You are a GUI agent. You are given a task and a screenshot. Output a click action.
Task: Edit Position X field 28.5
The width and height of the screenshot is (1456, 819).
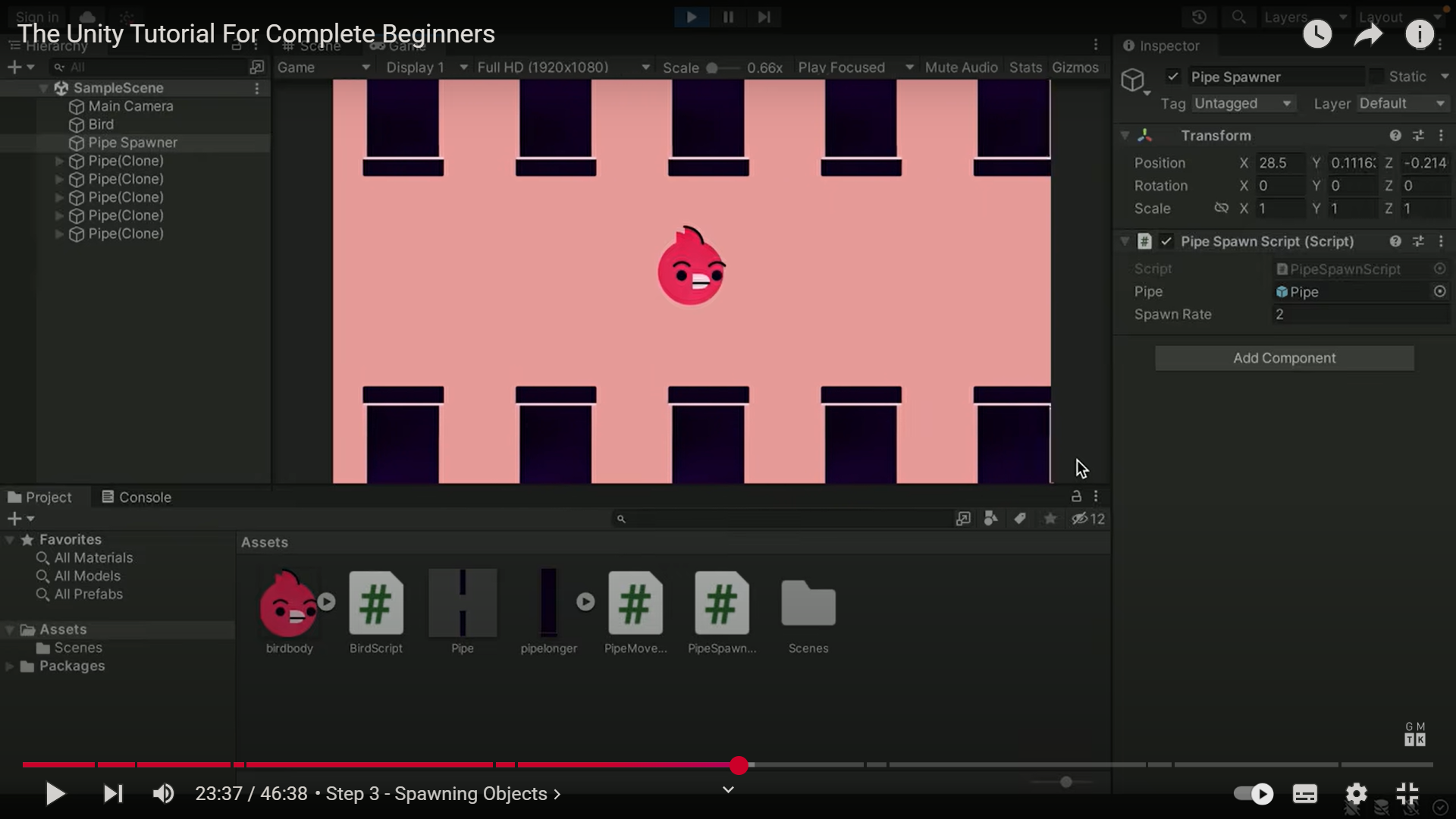[1280, 163]
